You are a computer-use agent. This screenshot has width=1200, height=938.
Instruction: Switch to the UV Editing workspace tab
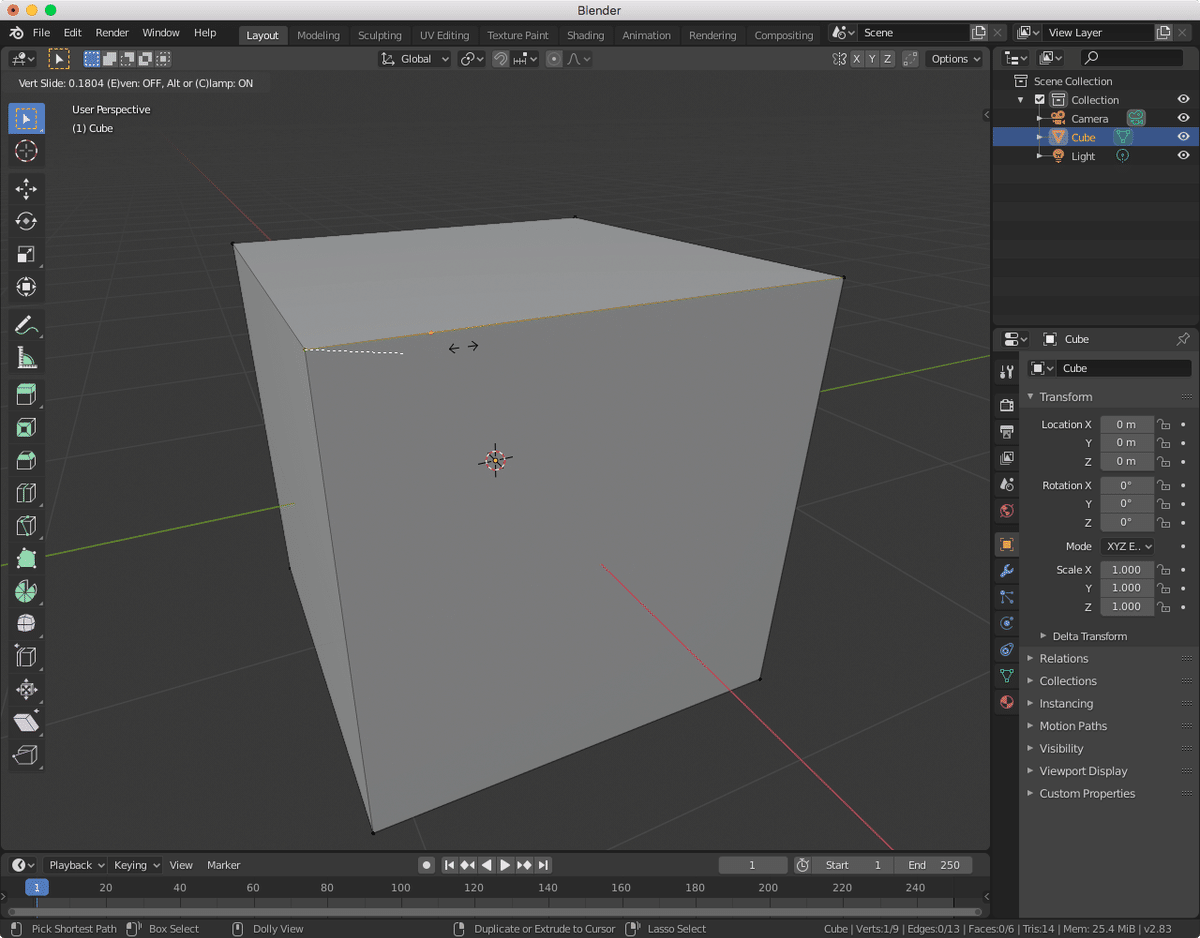click(444, 35)
